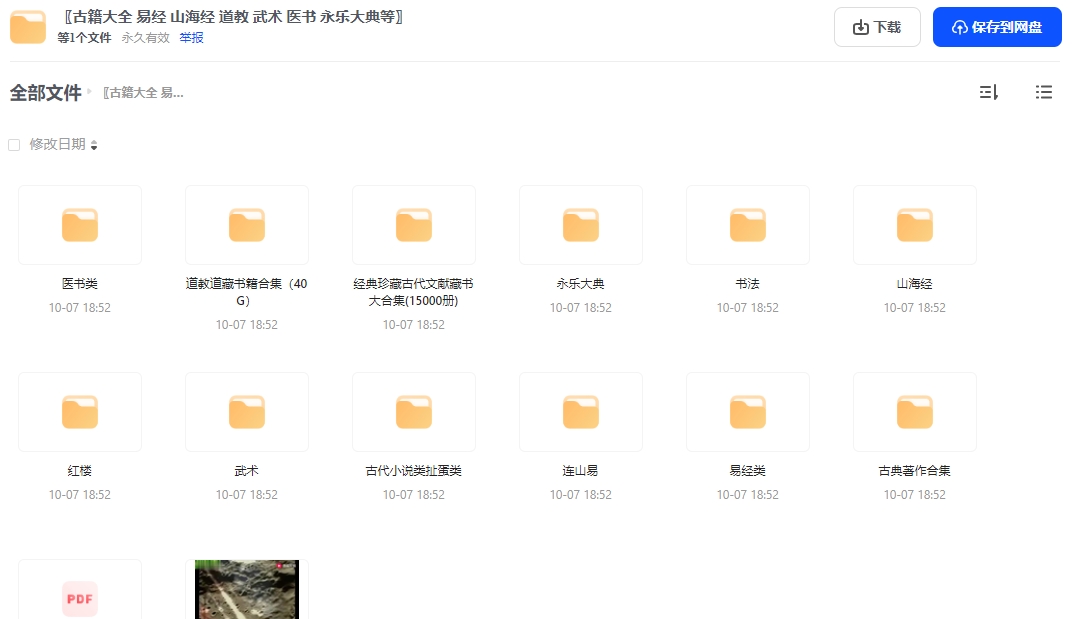Open the 山海经 folder icon
Screen dimensions: 1072x619
coord(915,225)
